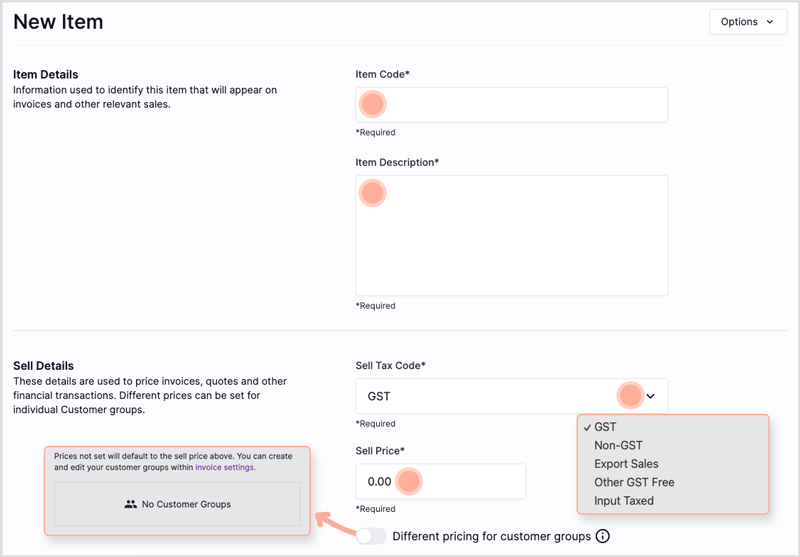Click the orange hotspot in Sell Price field
This screenshot has height=557, width=800.
(x=408, y=481)
